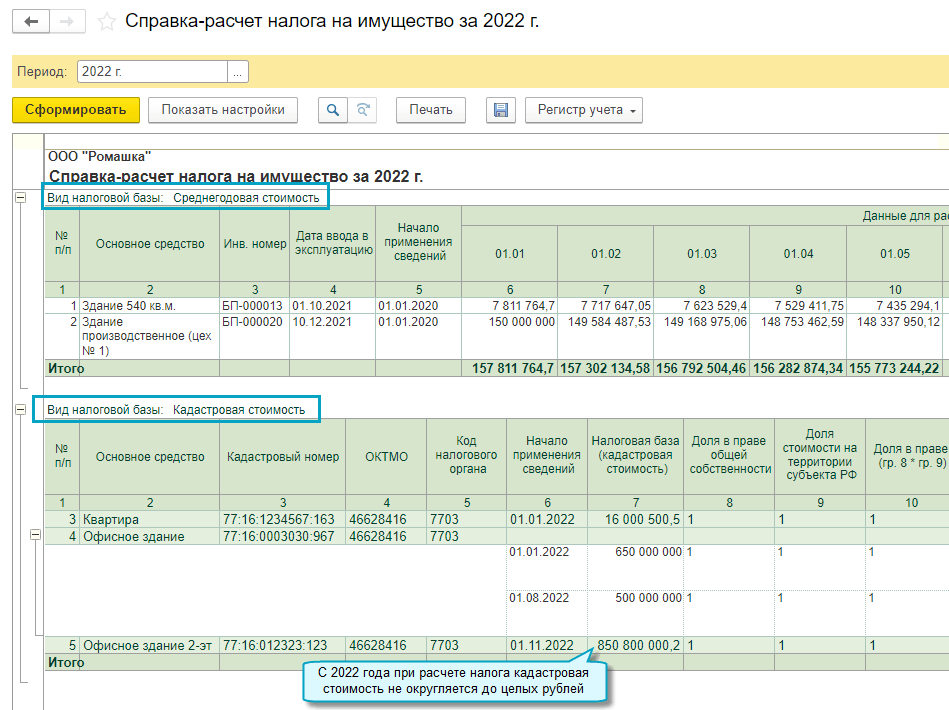This screenshot has height=710, width=949.
Task: Open period selection with ellipsis button
Action: (237, 72)
